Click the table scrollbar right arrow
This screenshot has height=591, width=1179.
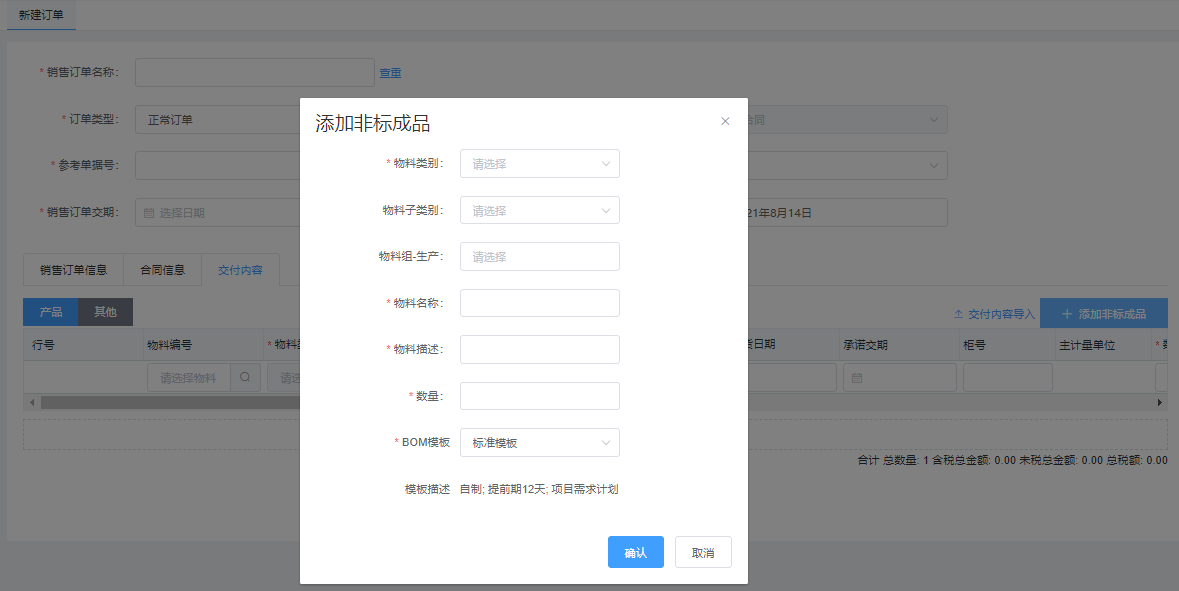(x=1159, y=403)
